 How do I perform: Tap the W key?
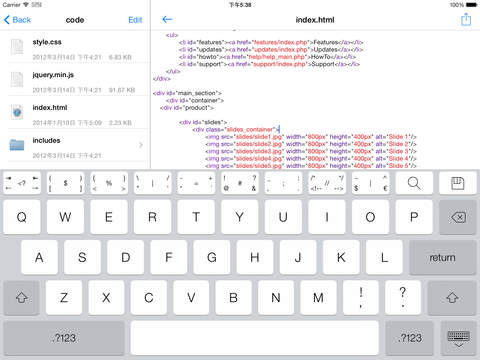click(65, 217)
